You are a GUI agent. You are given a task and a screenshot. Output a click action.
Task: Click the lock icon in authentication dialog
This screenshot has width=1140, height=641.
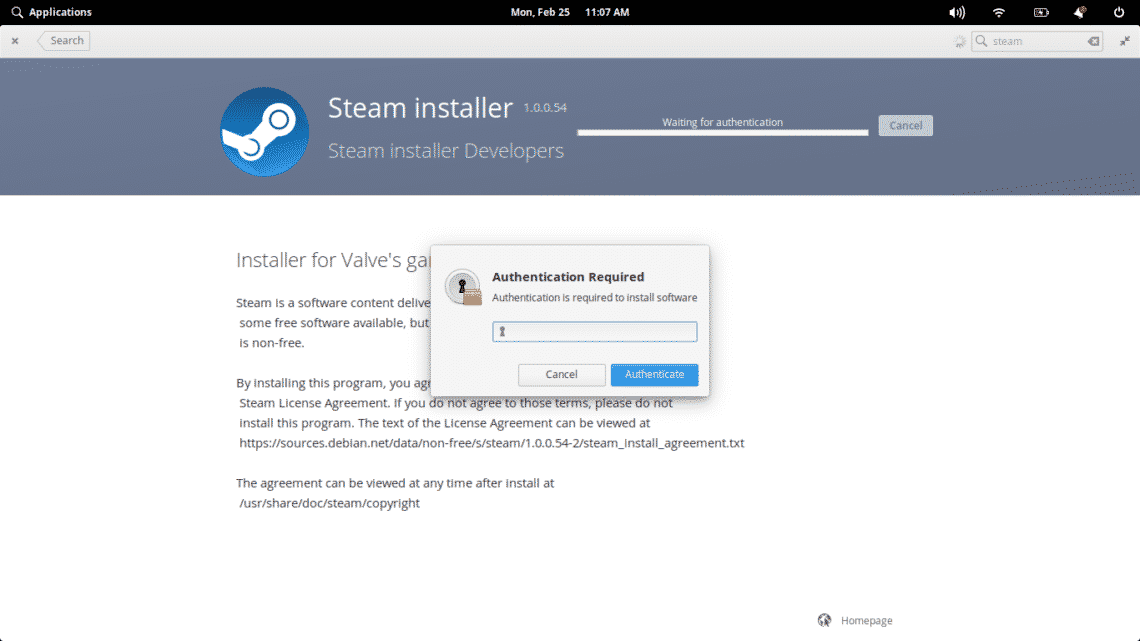coord(463,287)
